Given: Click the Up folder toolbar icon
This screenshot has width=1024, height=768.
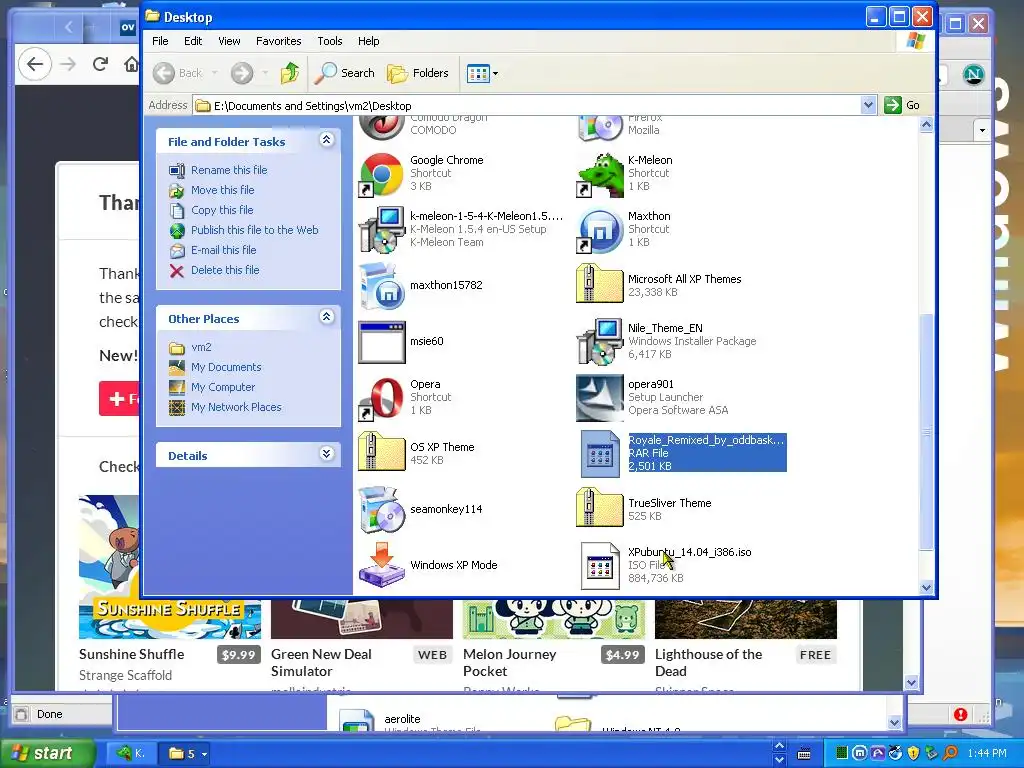Looking at the screenshot, I should coord(290,73).
